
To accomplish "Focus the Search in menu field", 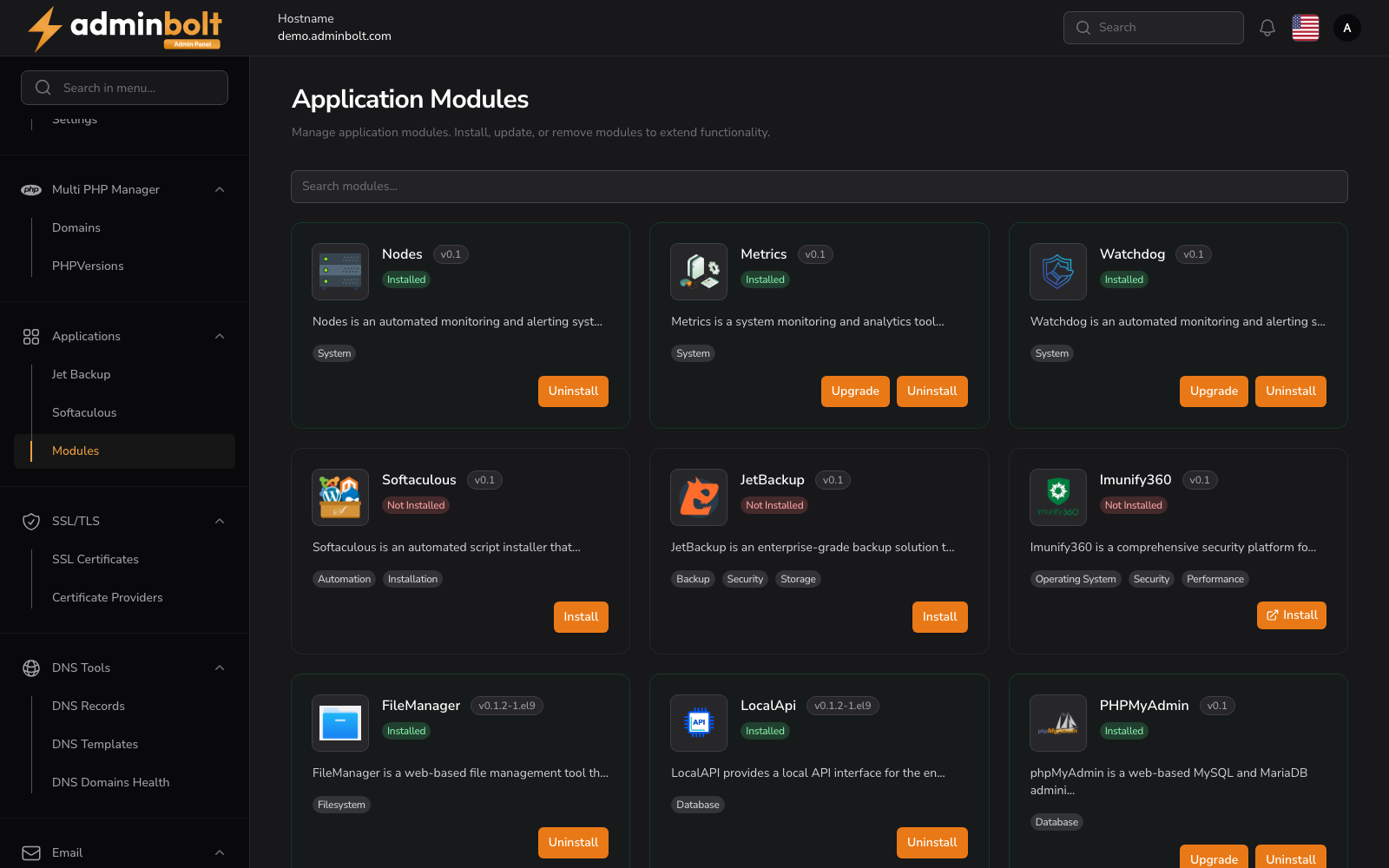I will pyautogui.click(x=124, y=88).
